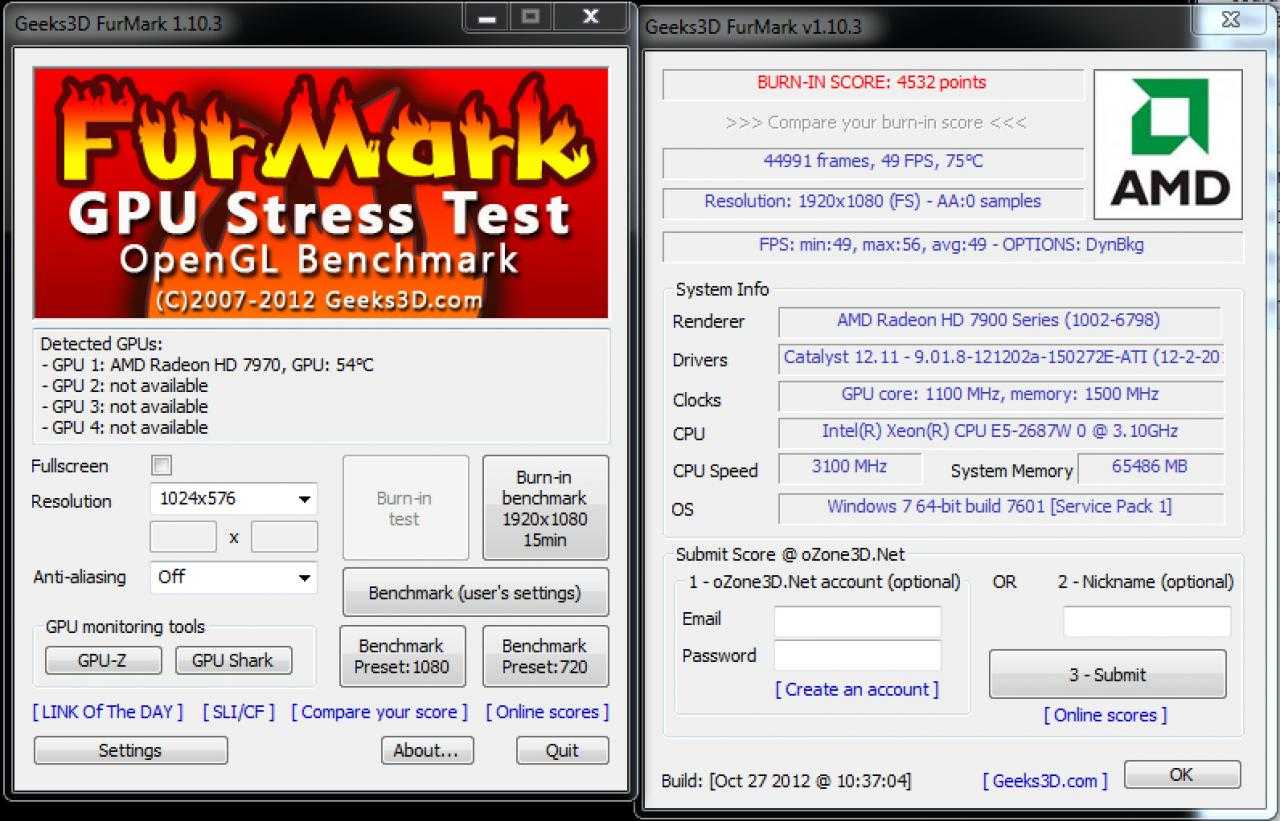Close the score window with X
1280x821 pixels.
[1230, 19]
